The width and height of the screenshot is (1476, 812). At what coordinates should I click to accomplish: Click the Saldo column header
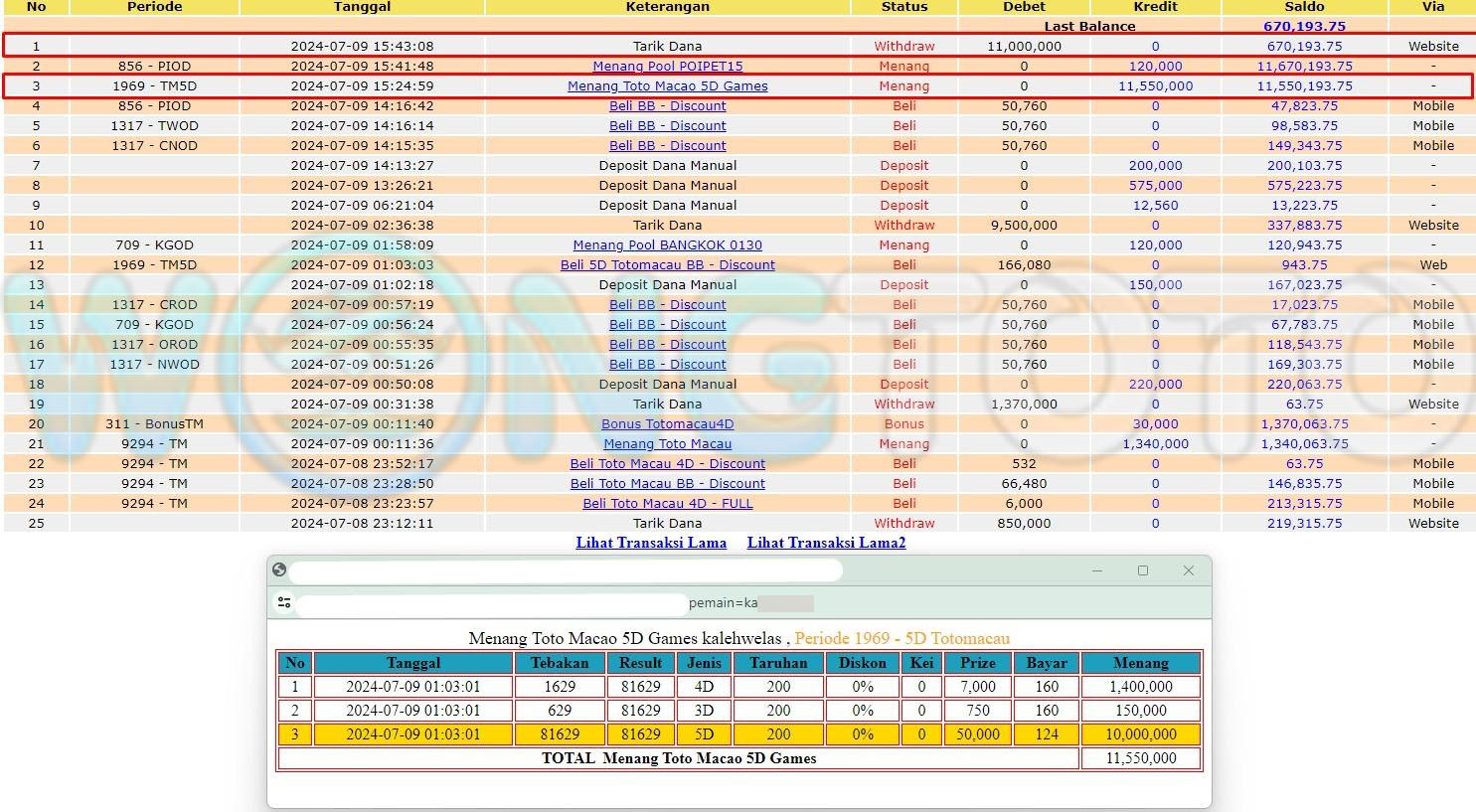pos(1304,7)
